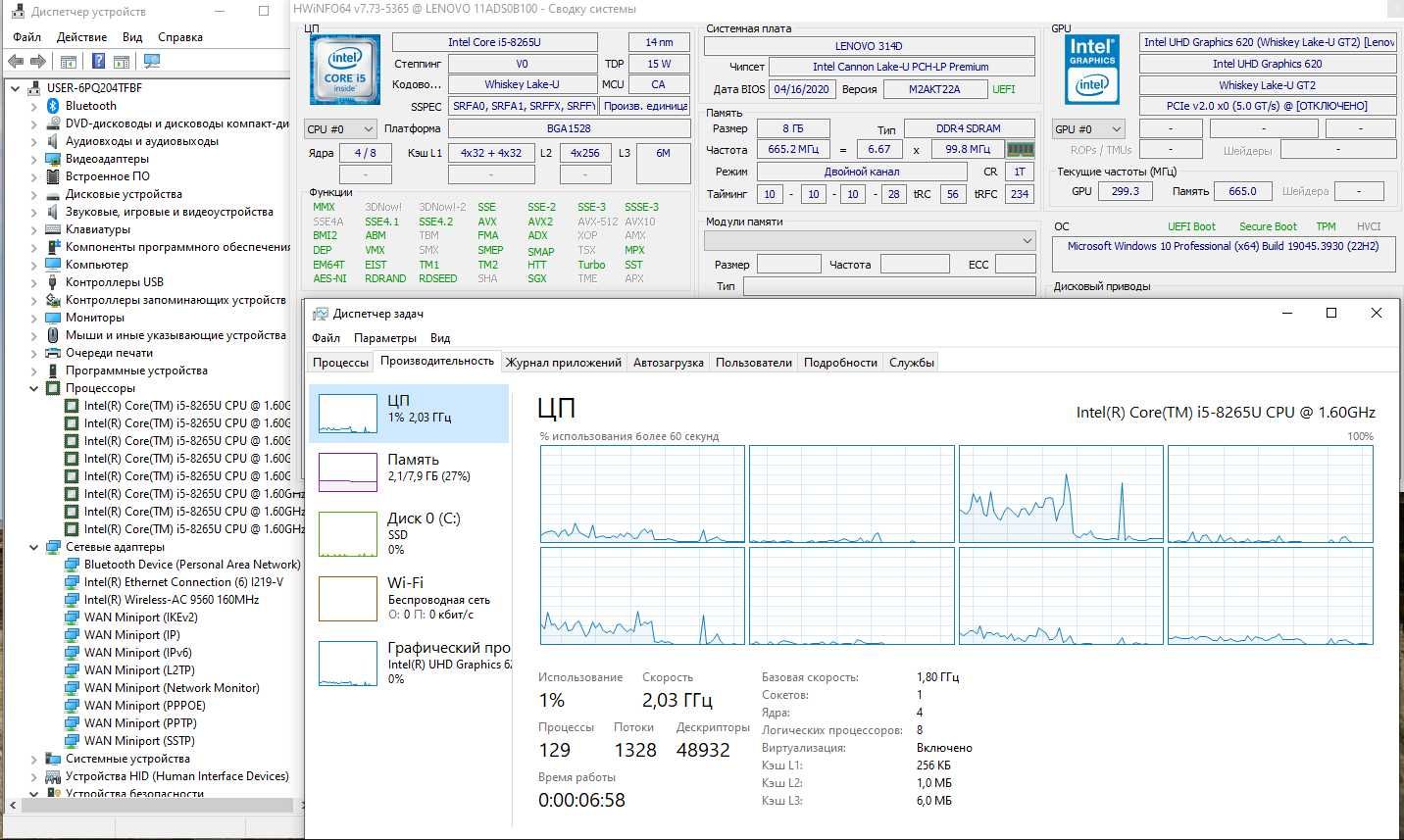Click the Intel Cannon Lake-U PCH-LP chipset field

[x=901, y=67]
